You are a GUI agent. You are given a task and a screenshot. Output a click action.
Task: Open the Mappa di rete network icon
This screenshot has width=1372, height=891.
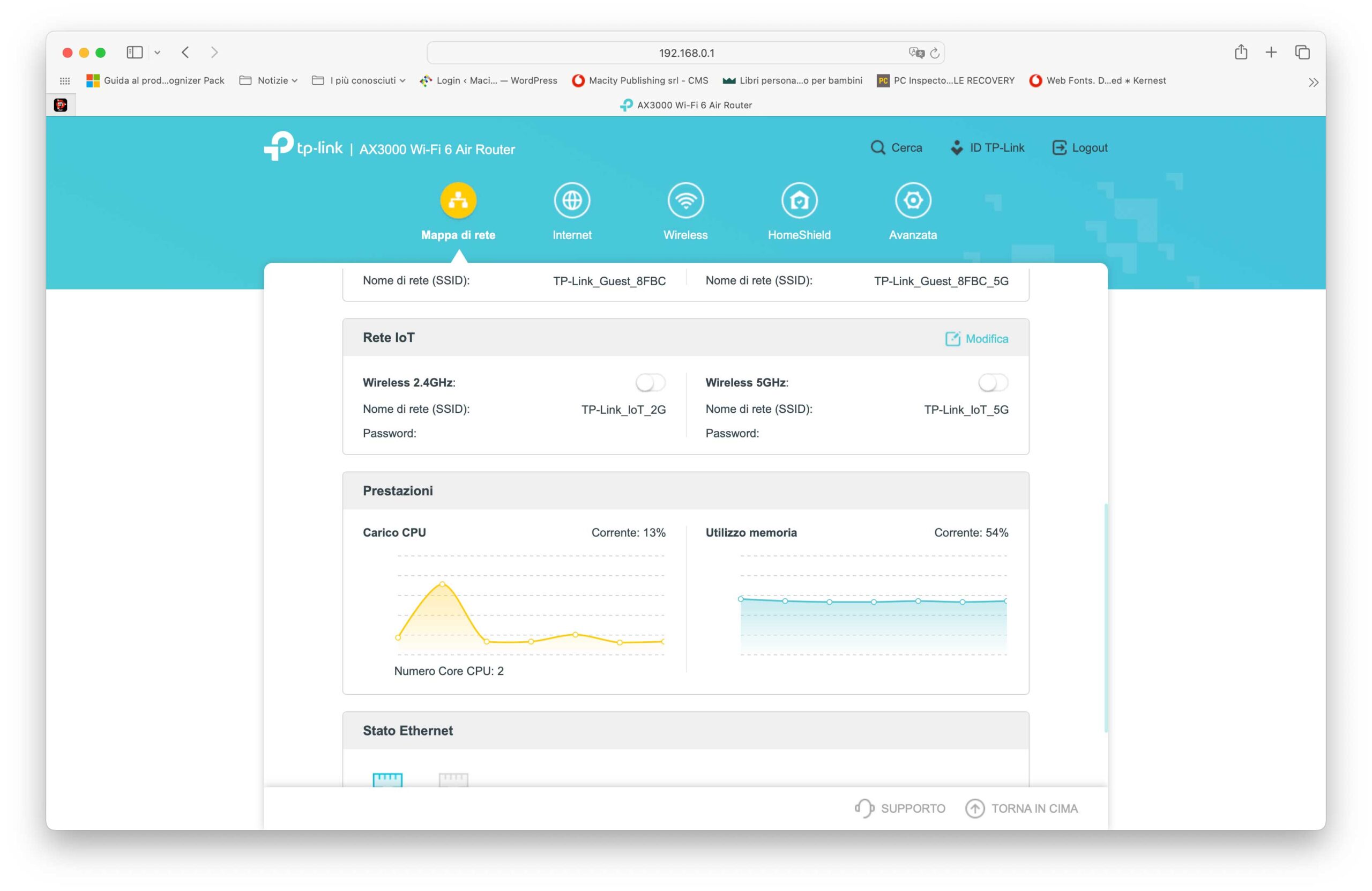click(458, 201)
